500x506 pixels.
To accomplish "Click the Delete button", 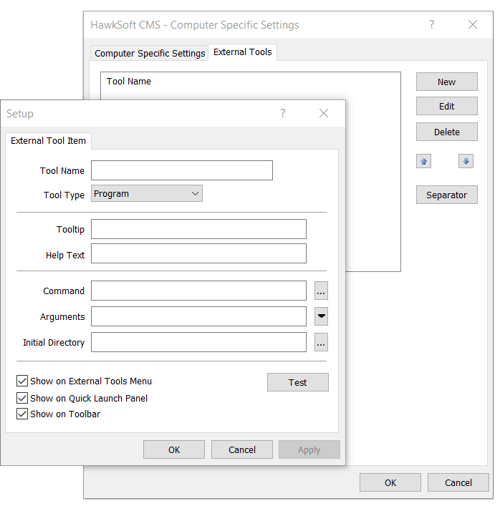I will click(x=447, y=132).
